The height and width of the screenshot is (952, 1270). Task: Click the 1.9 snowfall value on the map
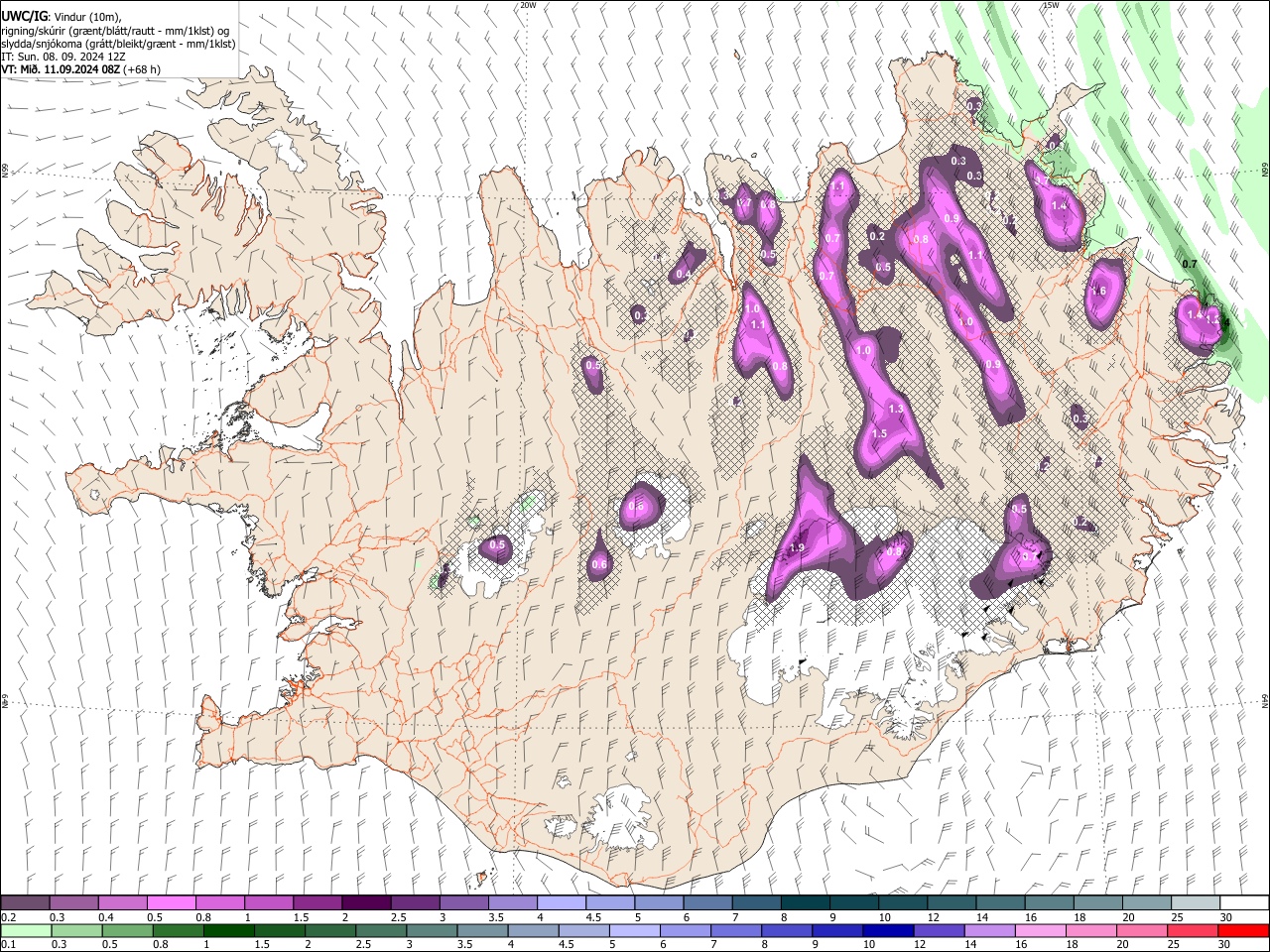tap(797, 547)
